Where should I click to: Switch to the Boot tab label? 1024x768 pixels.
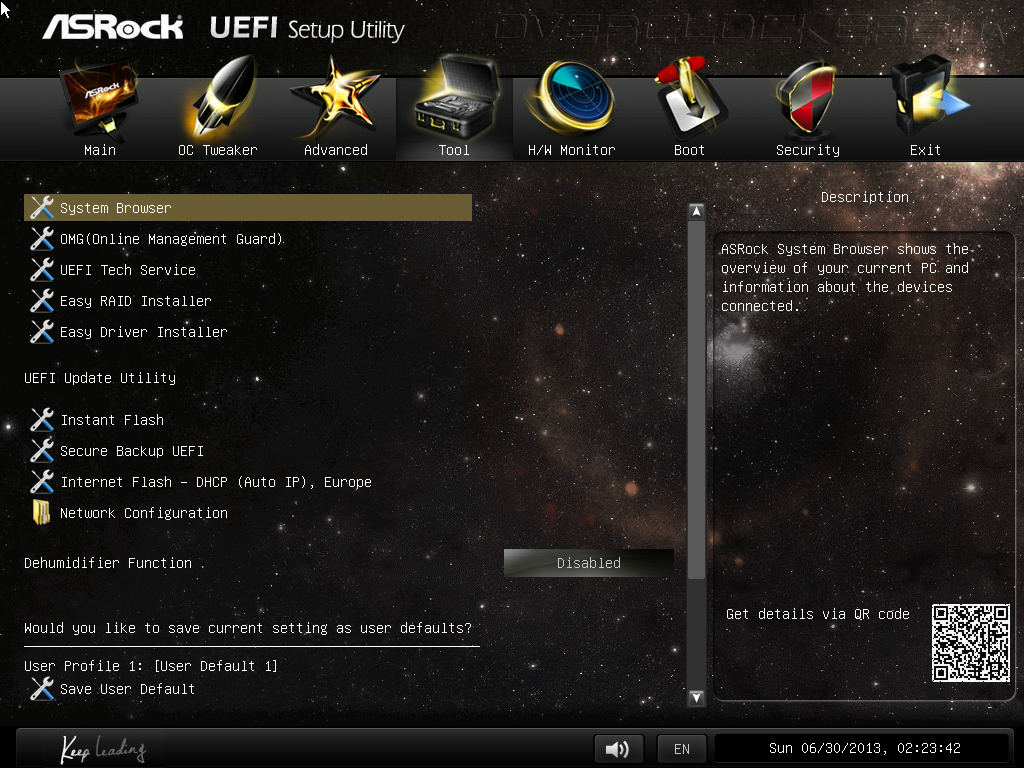(x=689, y=150)
